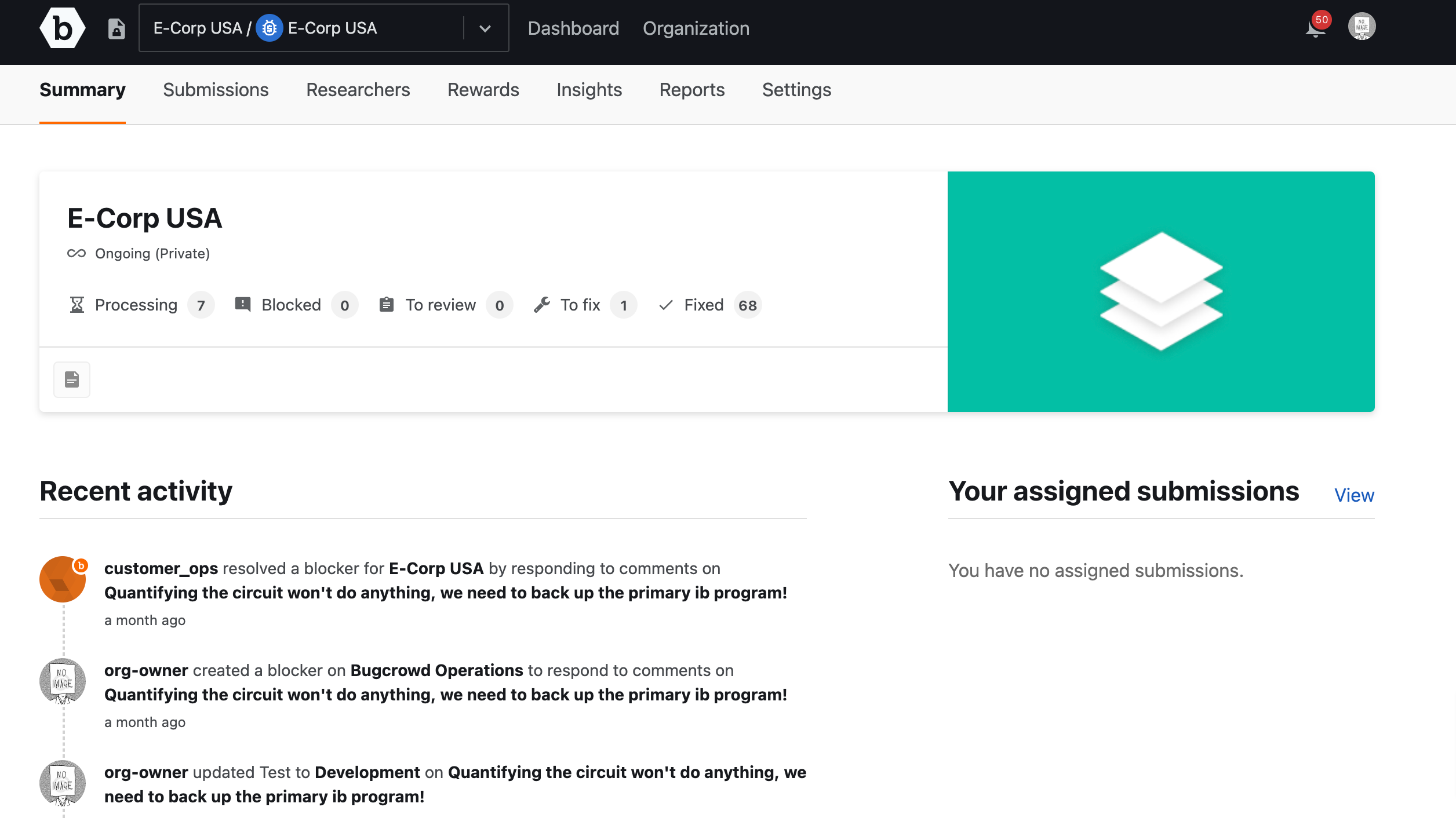Click the stacked layers program banner image

(1161, 291)
